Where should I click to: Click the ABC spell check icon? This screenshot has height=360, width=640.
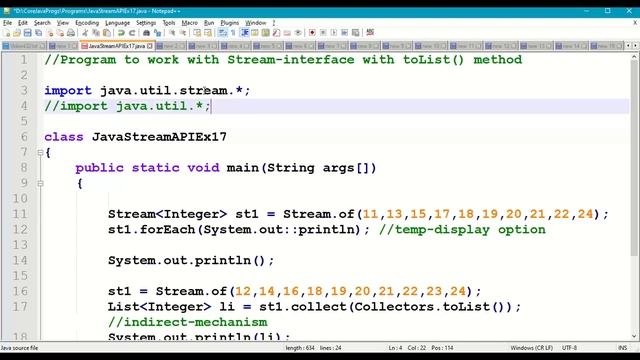tap(370, 33)
